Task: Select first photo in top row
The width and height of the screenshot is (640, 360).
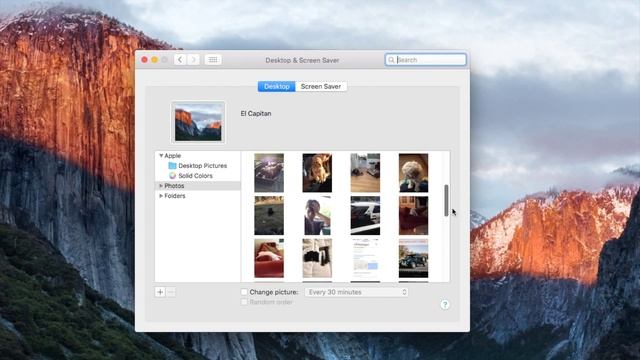Action: [x=269, y=173]
